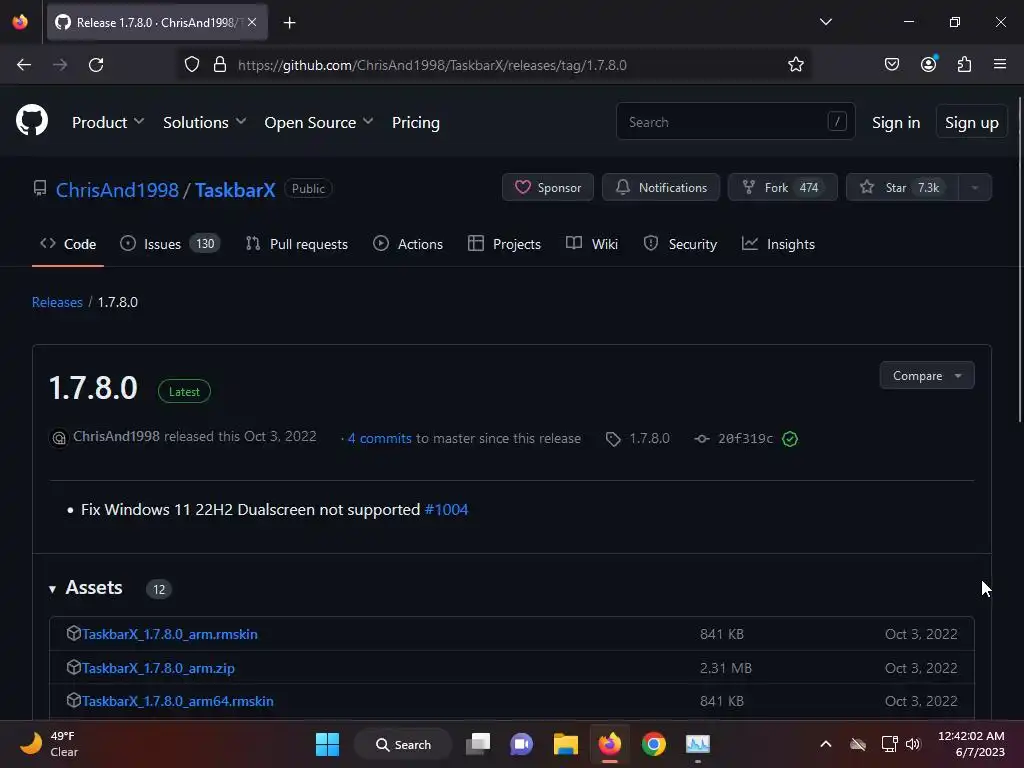Image resolution: width=1024 pixels, height=768 pixels.
Task: Fork the repository with Fork button
Action: point(782,187)
